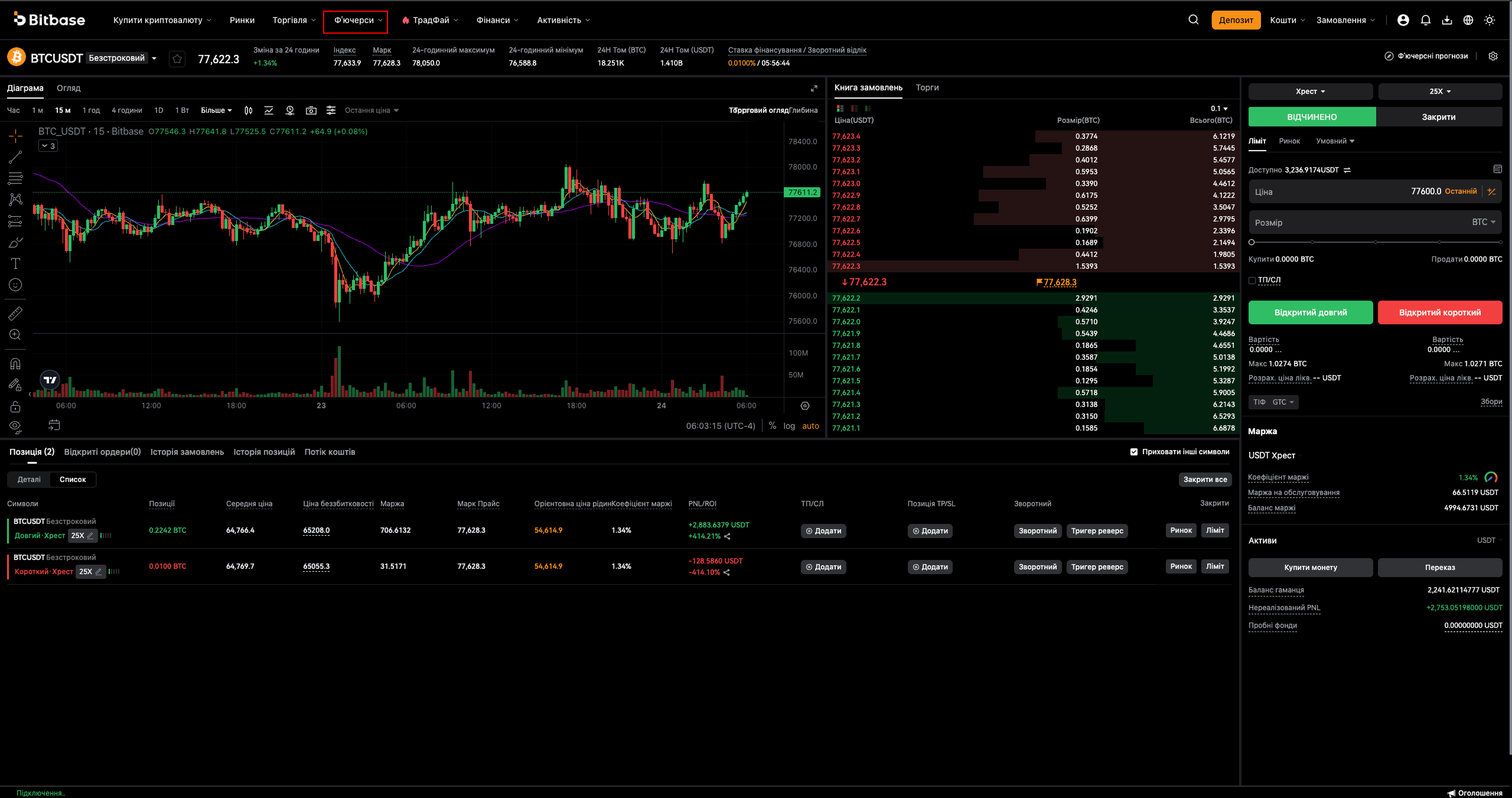Image resolution: width=1512 pixels, height=798 pixels.
Task: Open the GTC time-in-force dropdown
Action: click(x=1283, y=402)
